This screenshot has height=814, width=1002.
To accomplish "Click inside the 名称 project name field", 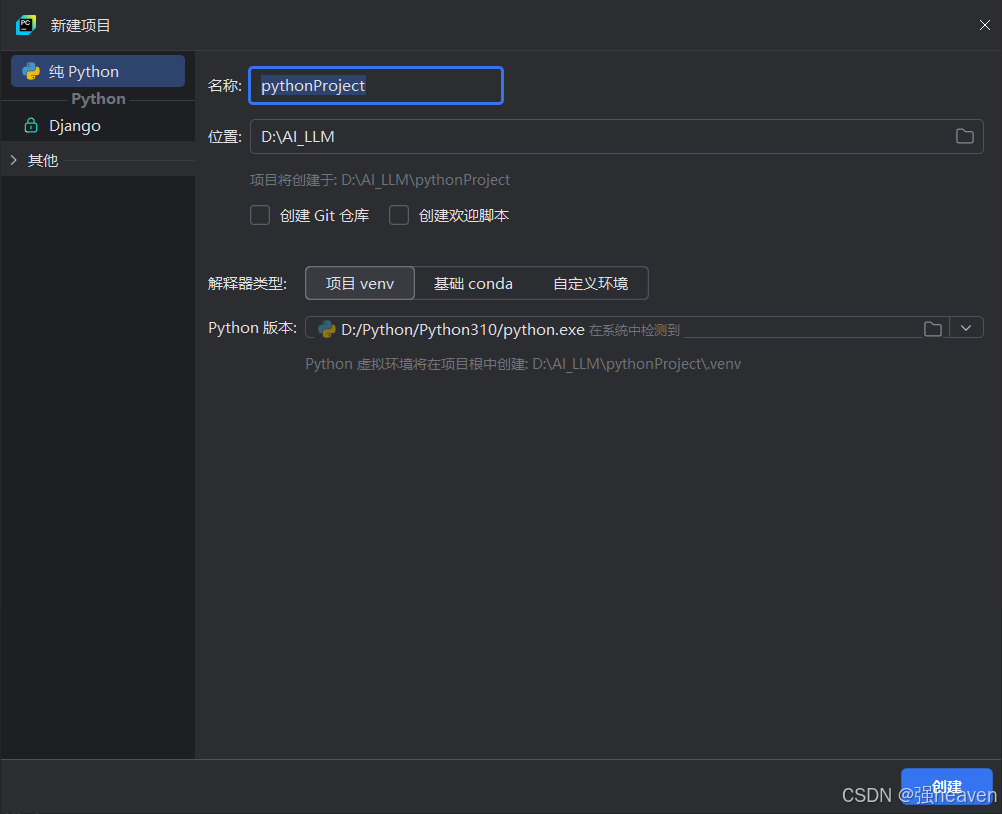I will [x=375, y=85].
